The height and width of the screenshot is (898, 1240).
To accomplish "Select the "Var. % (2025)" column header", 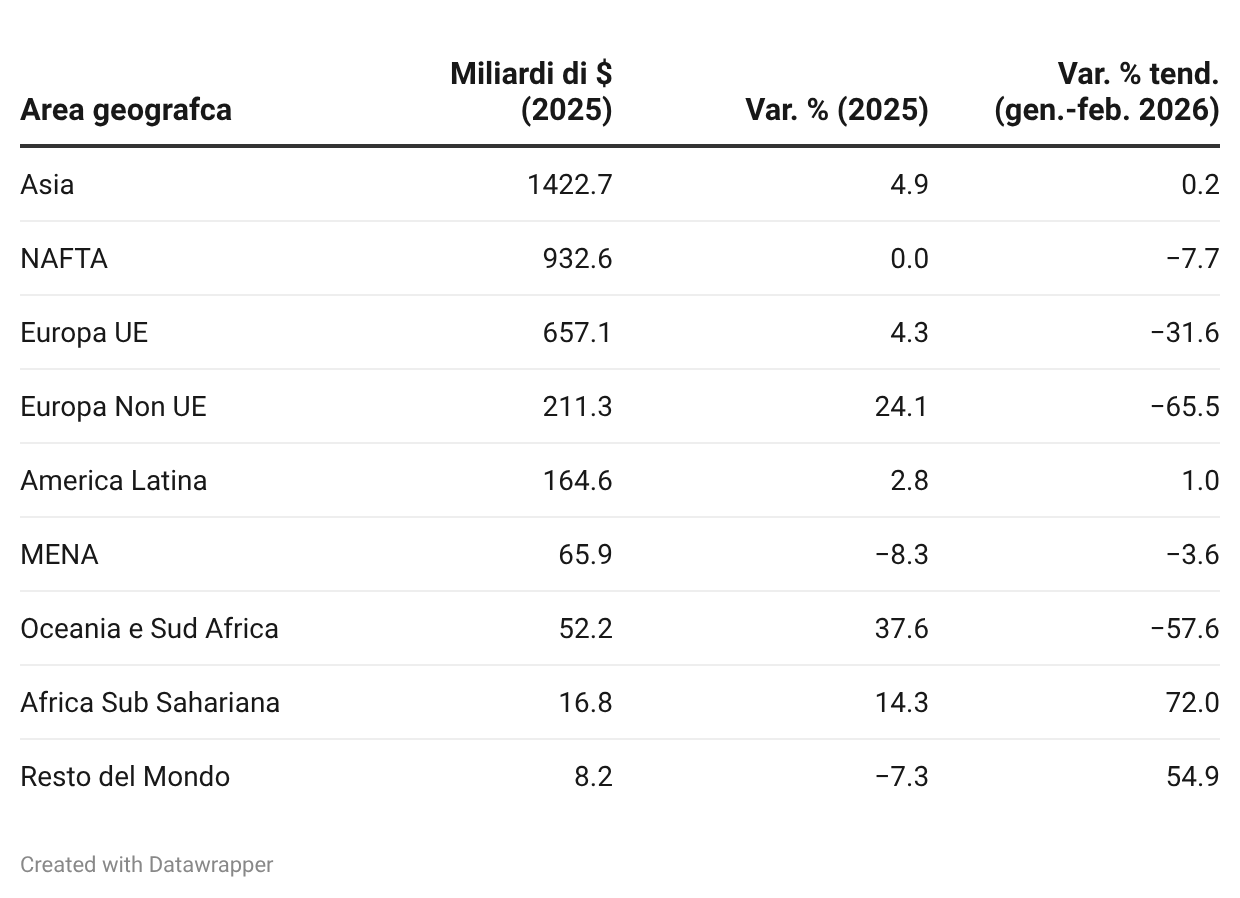I will (837, 109).
